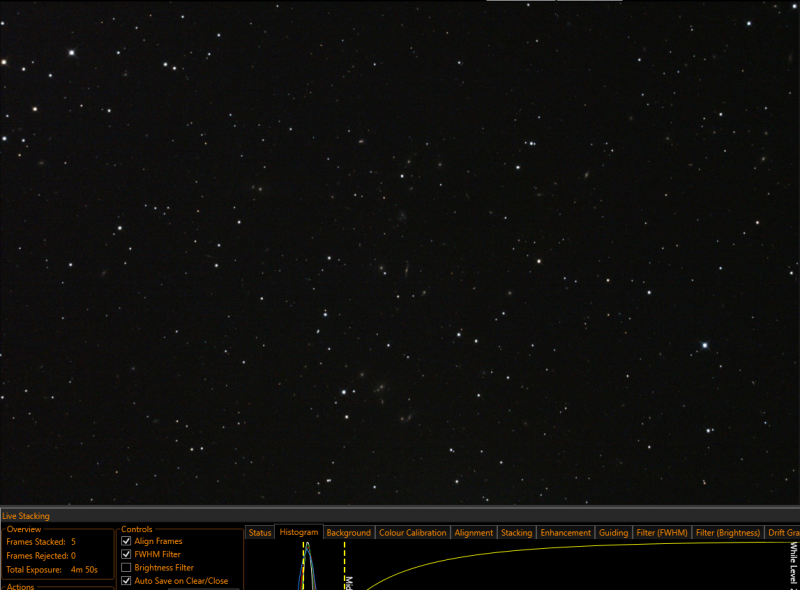
Task: Click the Actions group label
Action: [20, 586]
